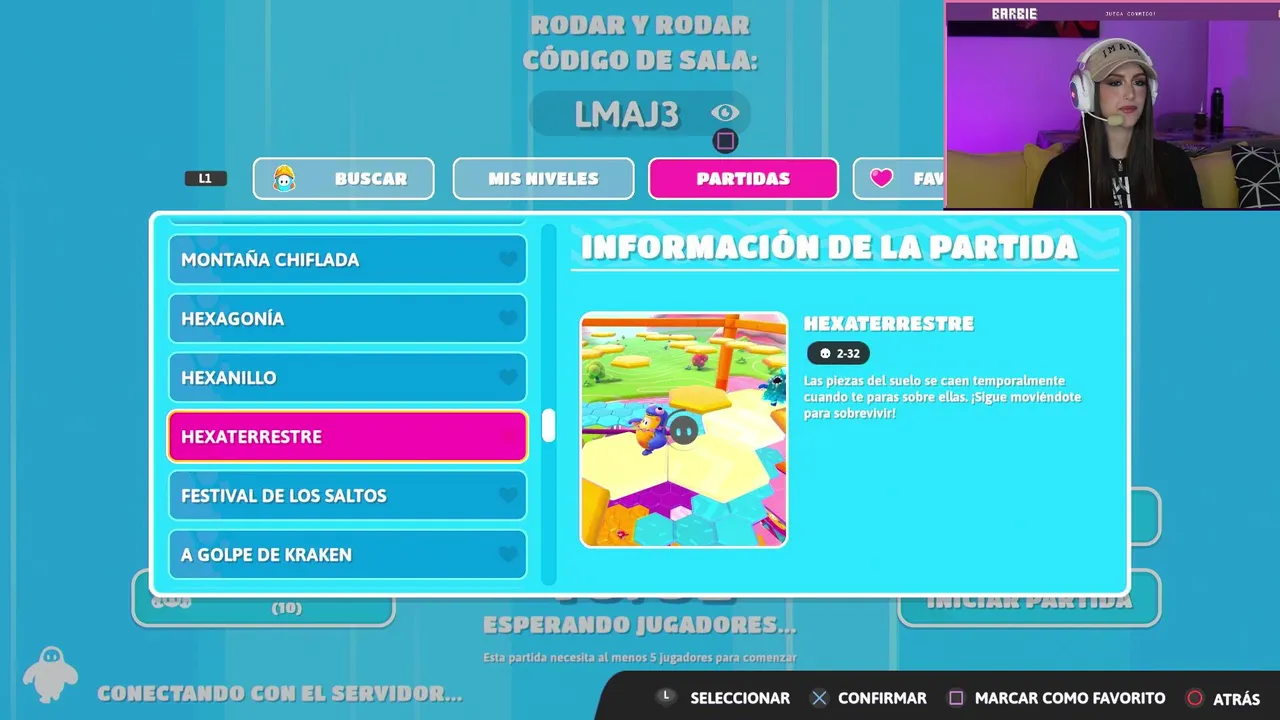Image resolution: width=1280 pixels, height=720 pixels.
Task: Click the room code LMAJ3 field
Action: coord(640,114)
